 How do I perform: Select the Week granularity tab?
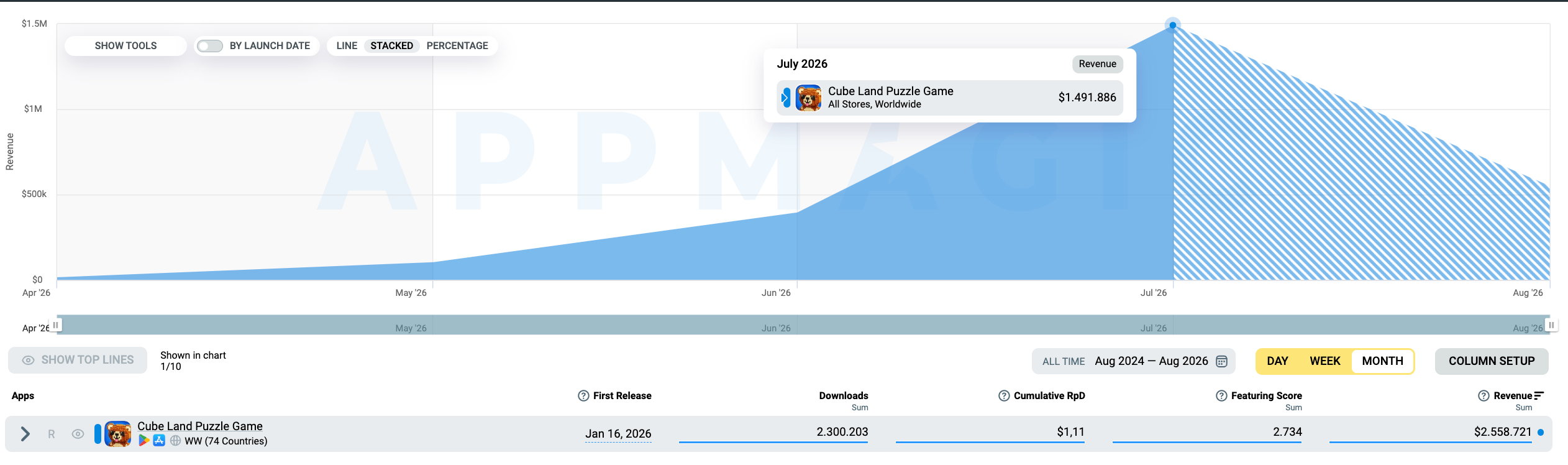(1324, 361)
